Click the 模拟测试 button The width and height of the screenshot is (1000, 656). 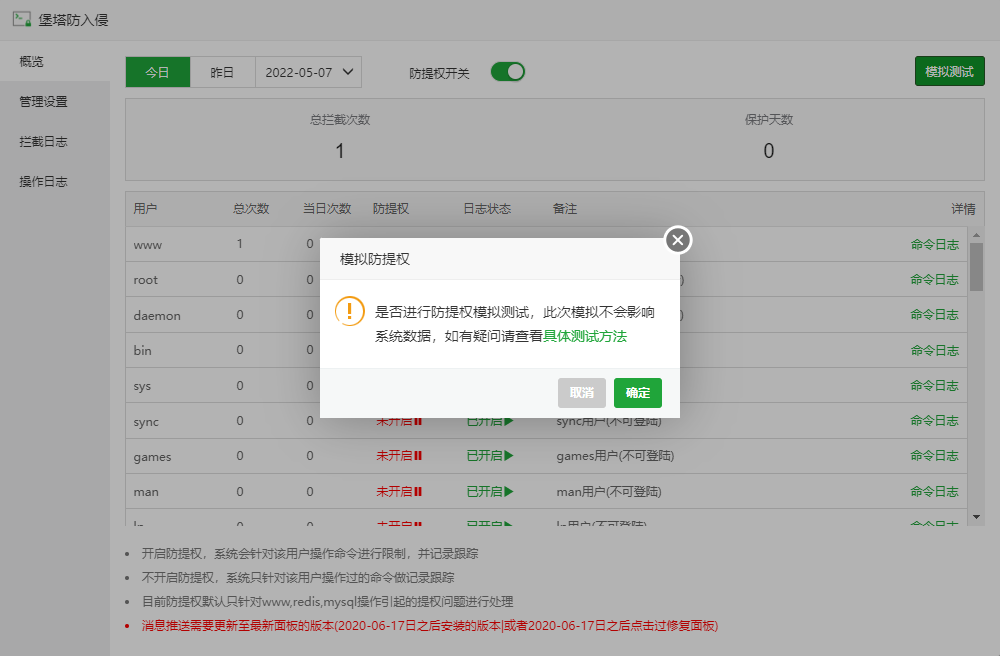point(949,72)
